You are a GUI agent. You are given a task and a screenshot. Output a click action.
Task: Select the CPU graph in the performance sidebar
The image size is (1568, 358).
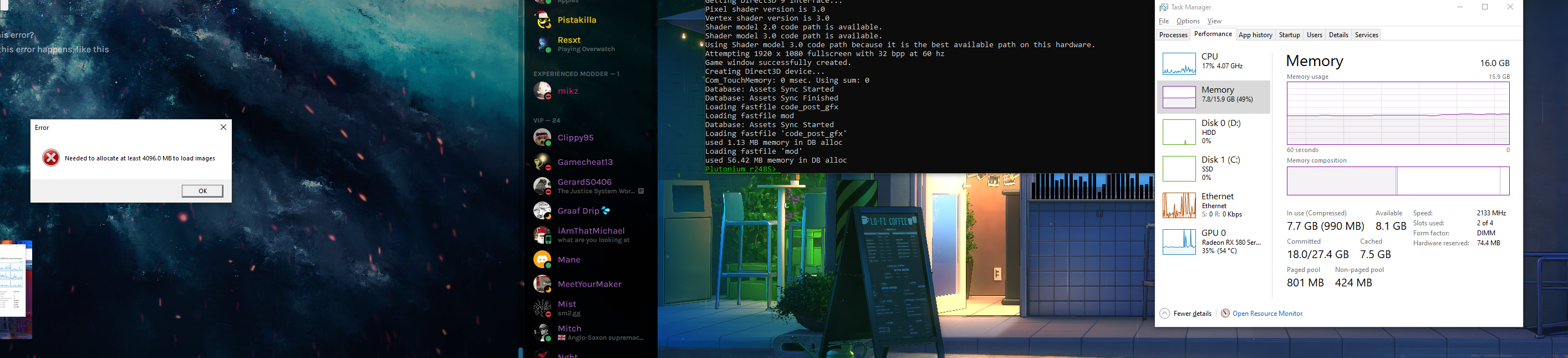tap(1179, 64)
